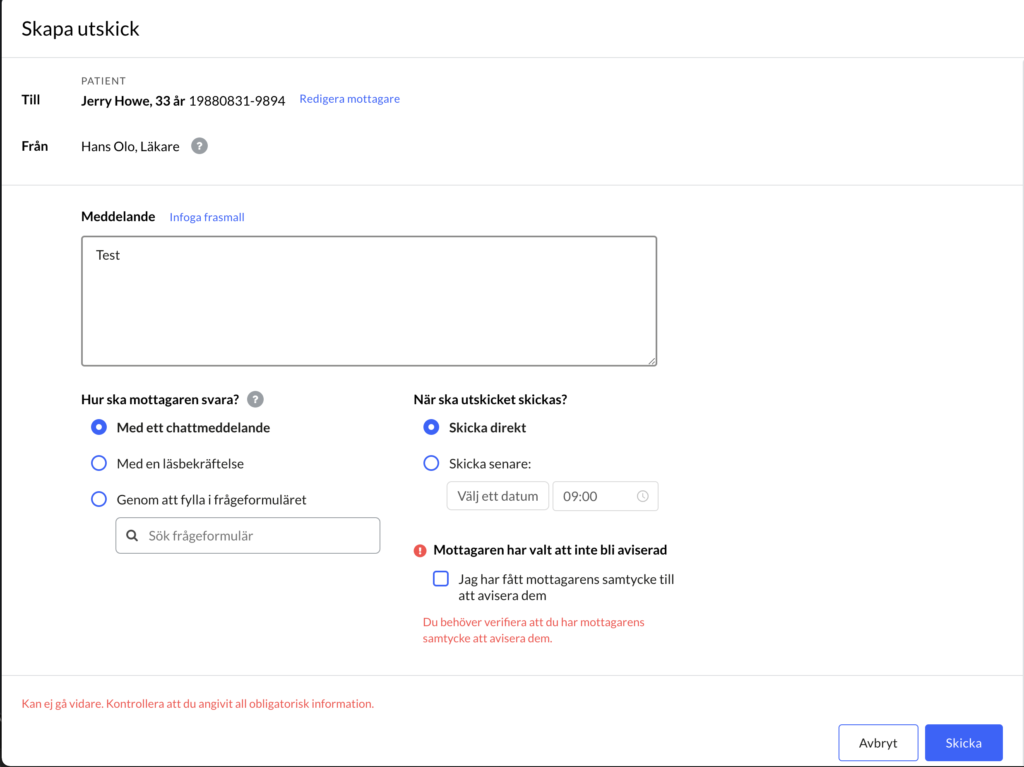Click the Skicka button
The width and height of the screenshot is (1024, 767).
coord(963,743)
